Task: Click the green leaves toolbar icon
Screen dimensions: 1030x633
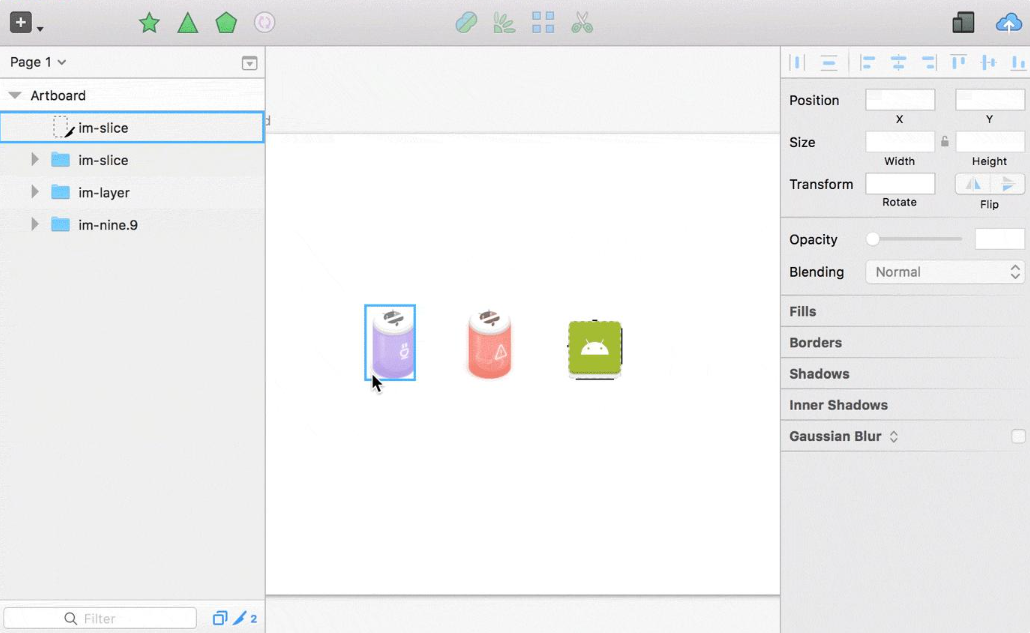Action: pos(504,23)
